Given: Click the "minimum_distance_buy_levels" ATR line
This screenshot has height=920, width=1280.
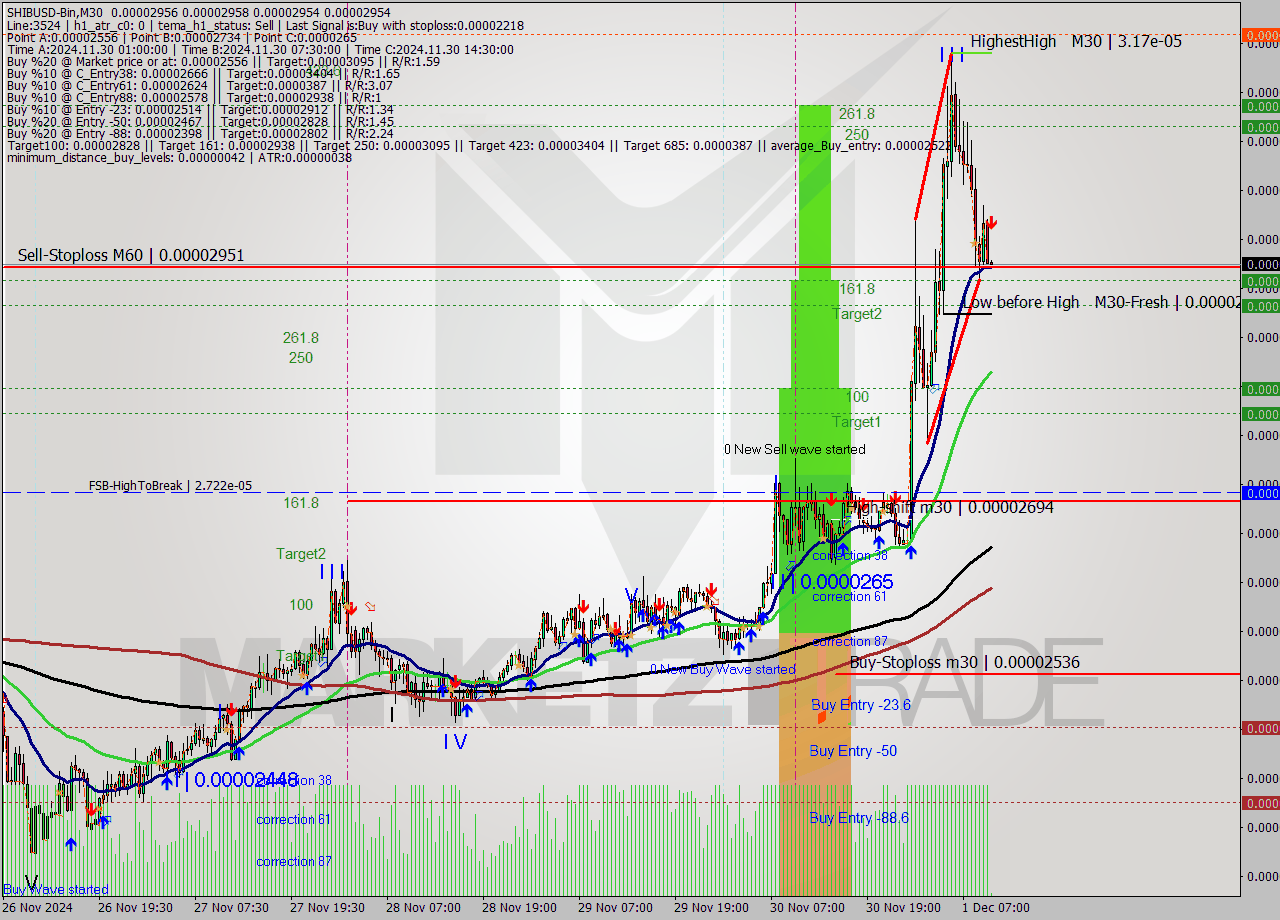Looking at the screenshot, I should (x=179, y=157).
